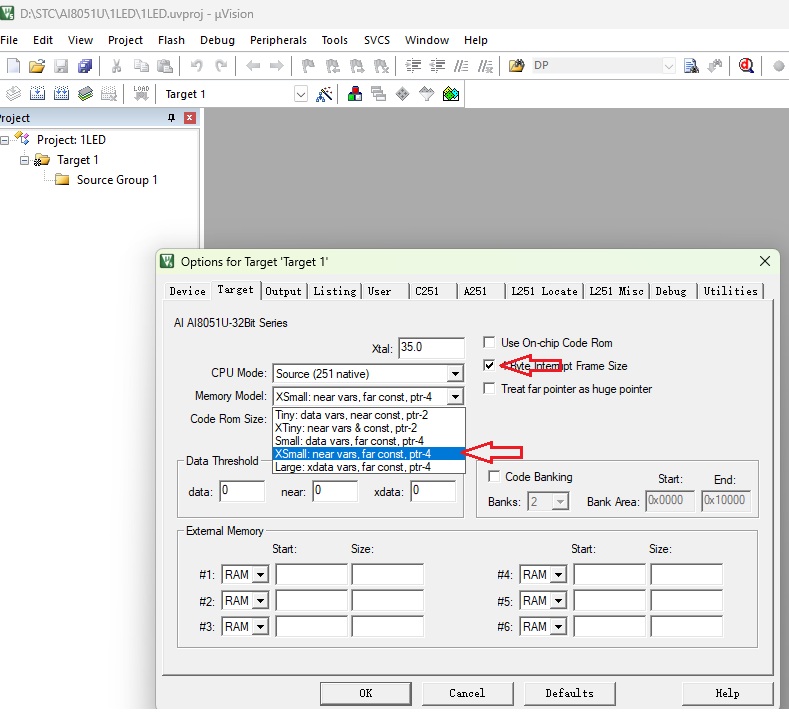
Task: Open the CPU Mode dropdown
Action: [455, 374]
